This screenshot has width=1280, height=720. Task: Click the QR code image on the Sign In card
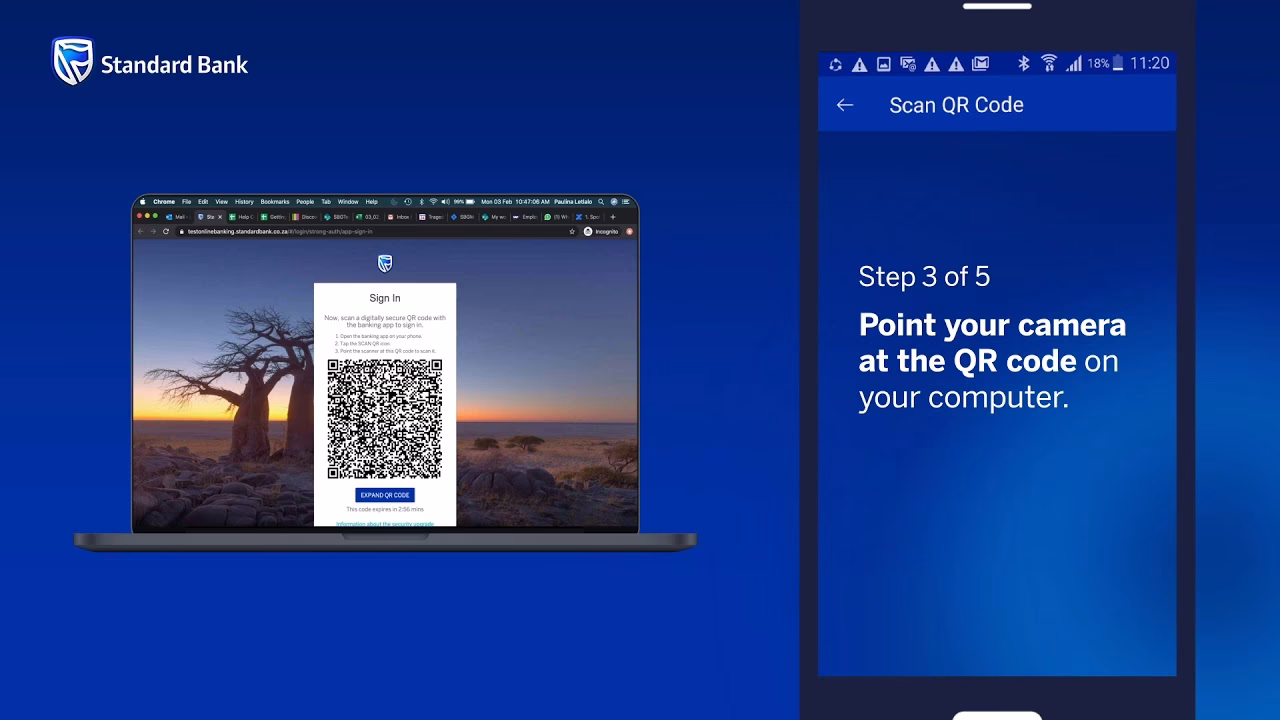point(385,419)
